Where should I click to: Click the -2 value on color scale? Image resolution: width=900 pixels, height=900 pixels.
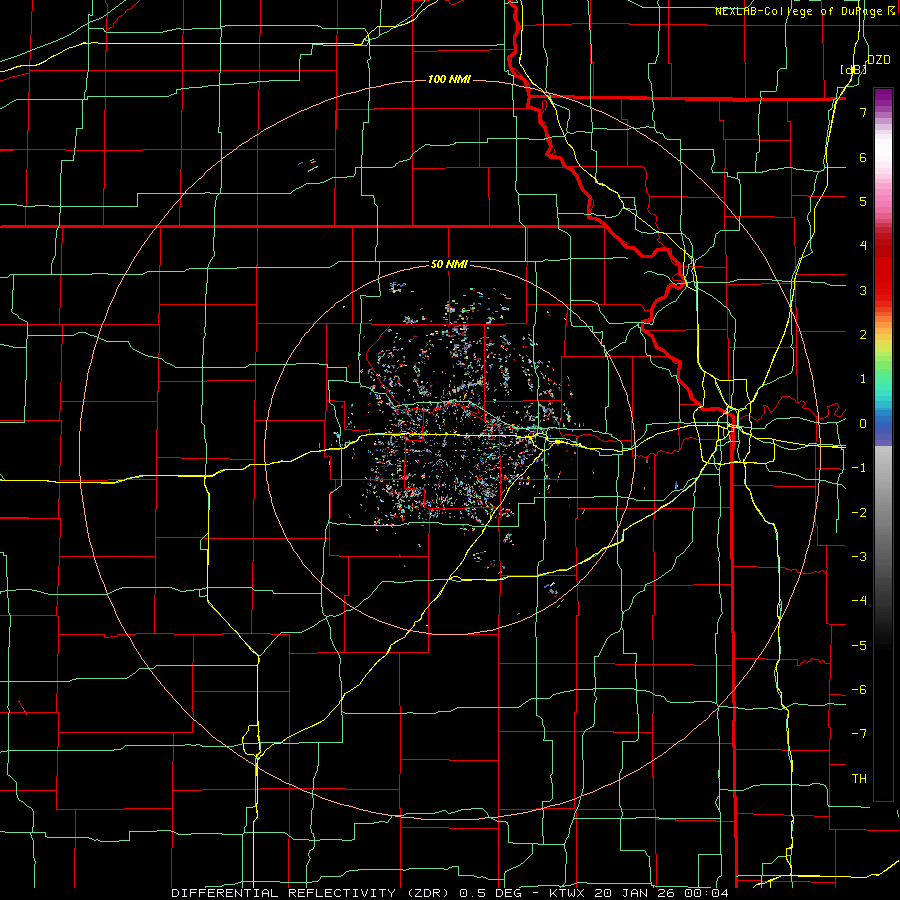[859, 513]
